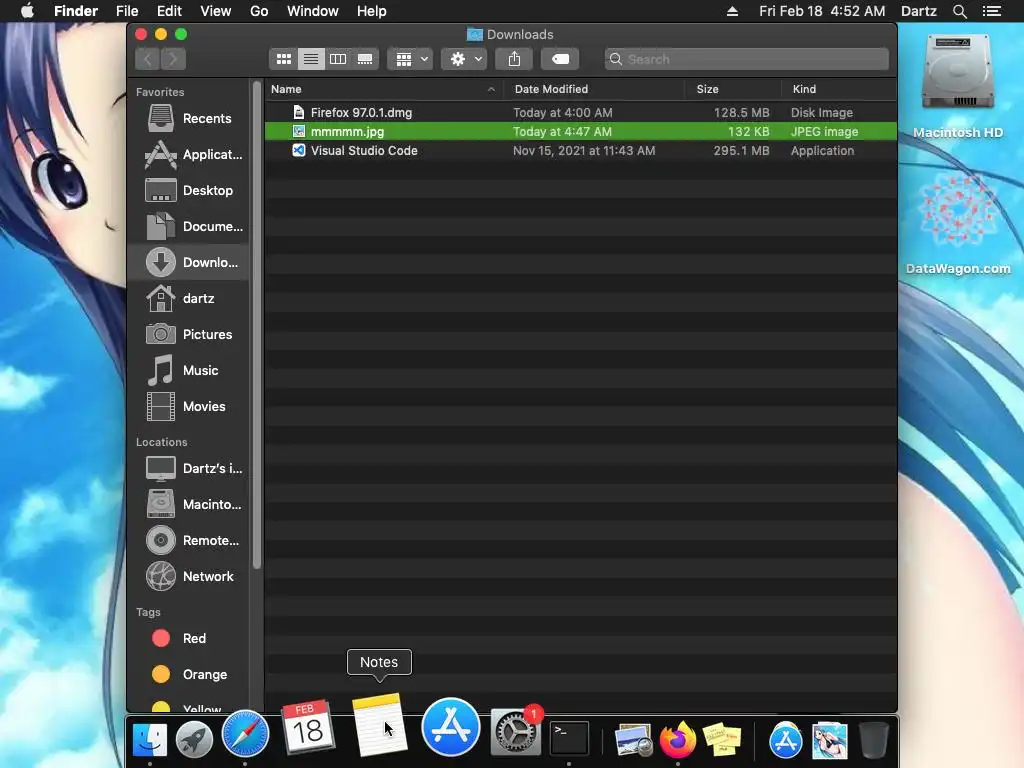Open Pictures in the sidebar

tap(189, 334)
